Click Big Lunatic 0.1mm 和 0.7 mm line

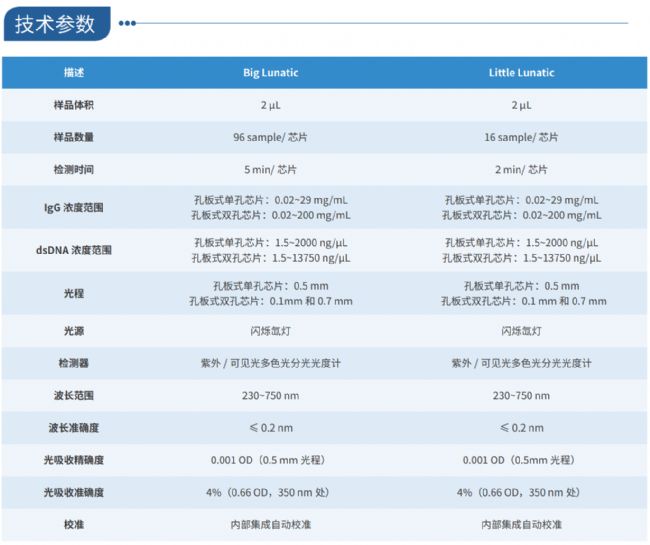click(x=270, y=301)
